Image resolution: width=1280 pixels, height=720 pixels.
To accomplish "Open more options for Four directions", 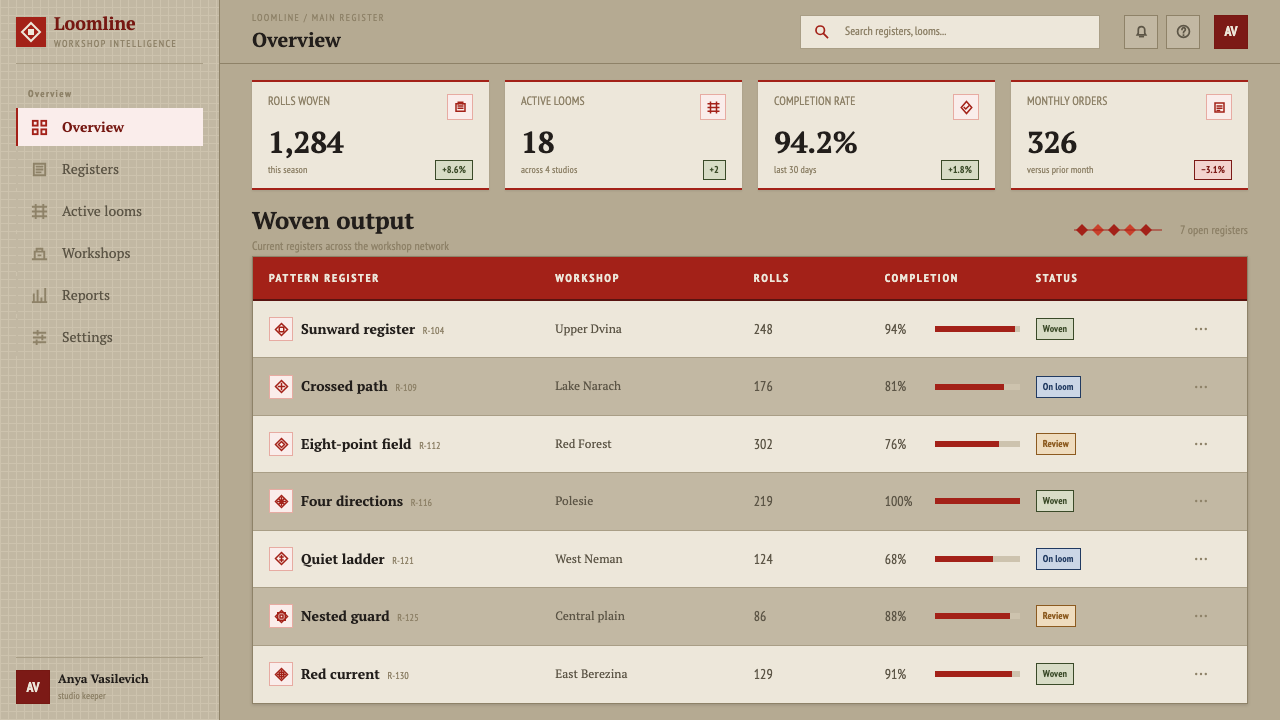I will (x=1201, y=501).
